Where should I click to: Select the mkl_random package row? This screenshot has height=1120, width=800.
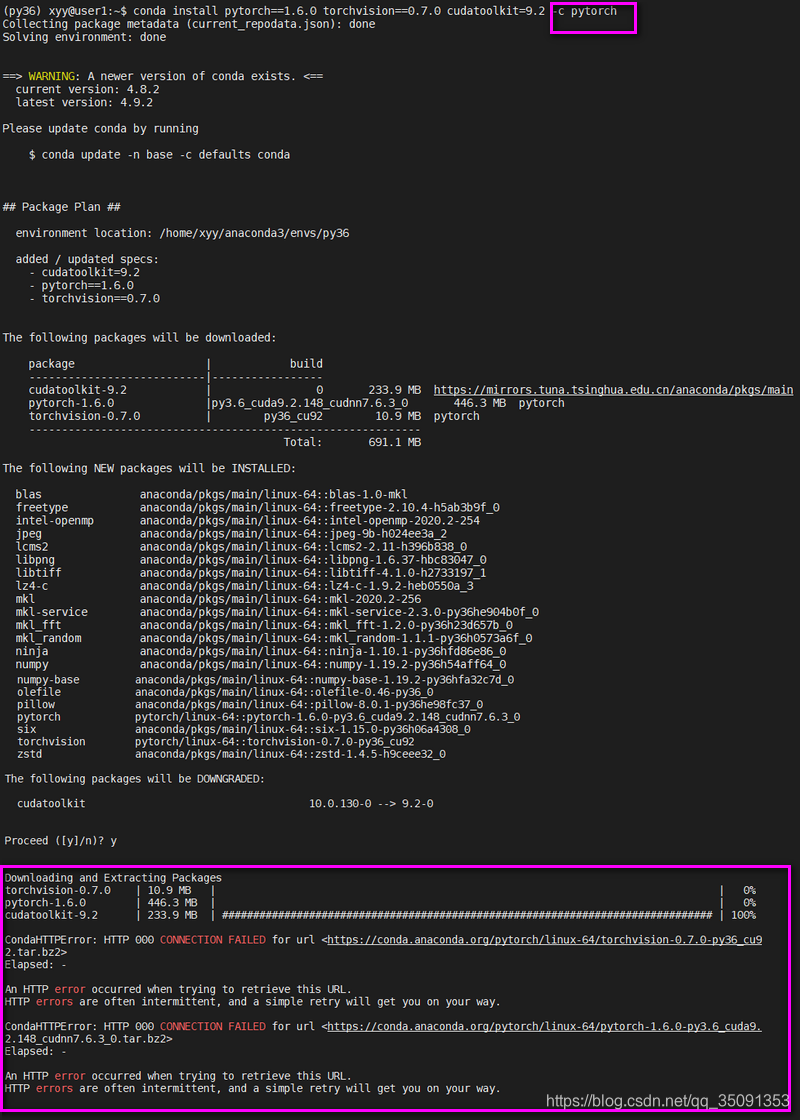pos(274,637)
